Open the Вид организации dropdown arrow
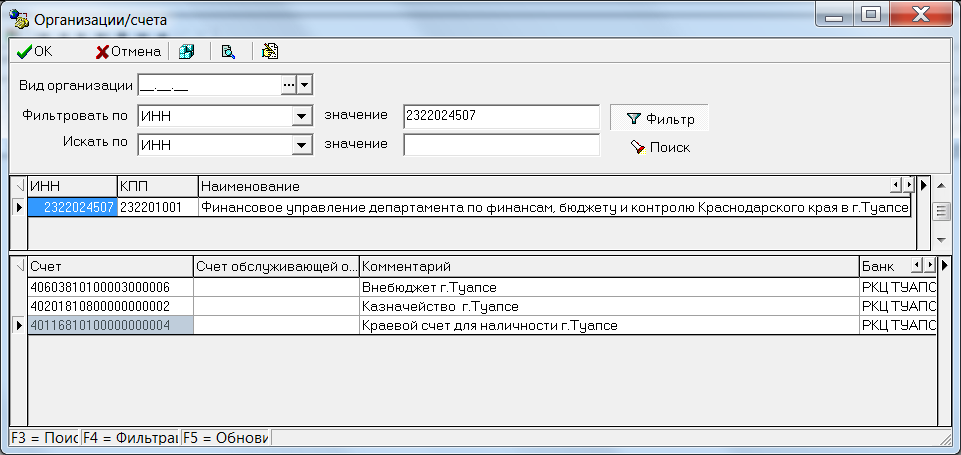 (305, 86)
